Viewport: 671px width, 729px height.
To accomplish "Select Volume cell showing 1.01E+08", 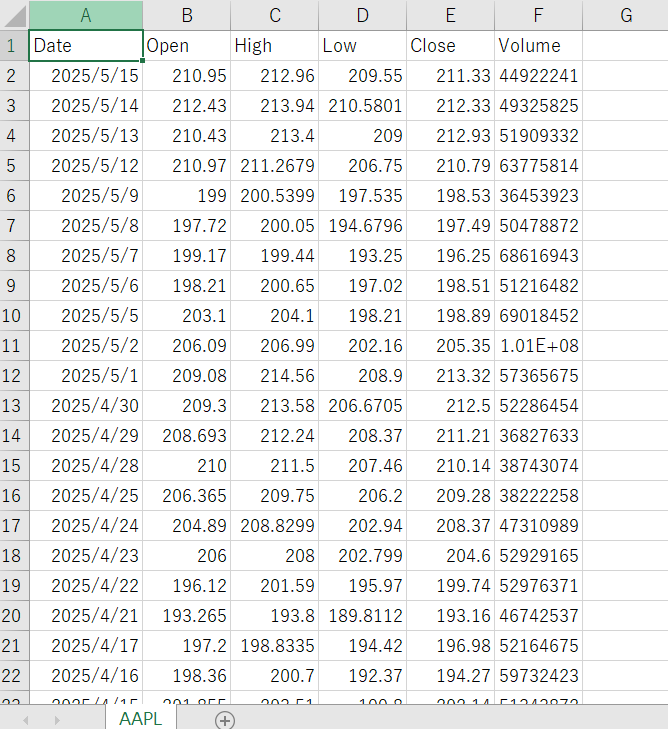I will [538, 345].
